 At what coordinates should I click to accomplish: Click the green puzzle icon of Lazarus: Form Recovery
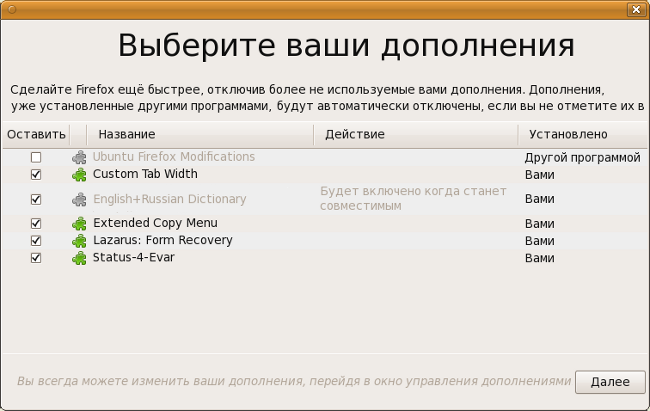click(x=79, y=241)
